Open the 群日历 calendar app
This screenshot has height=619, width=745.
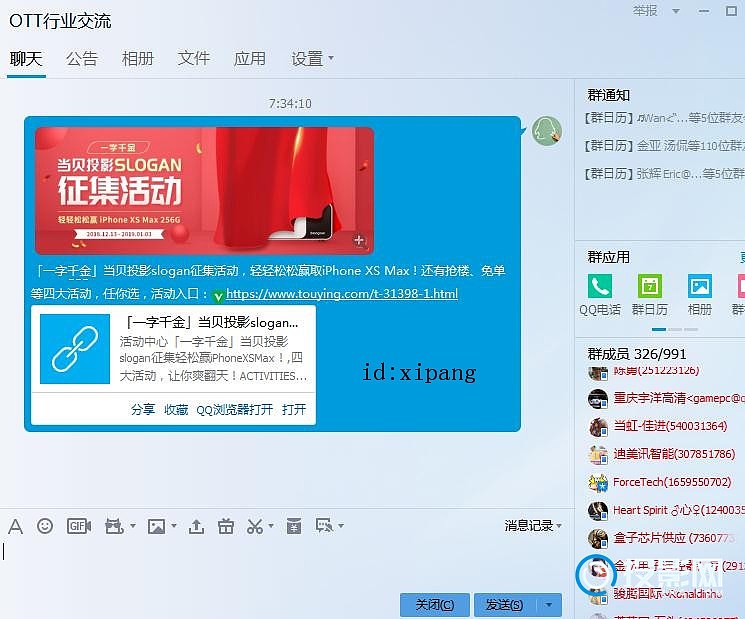click(649, 286)
